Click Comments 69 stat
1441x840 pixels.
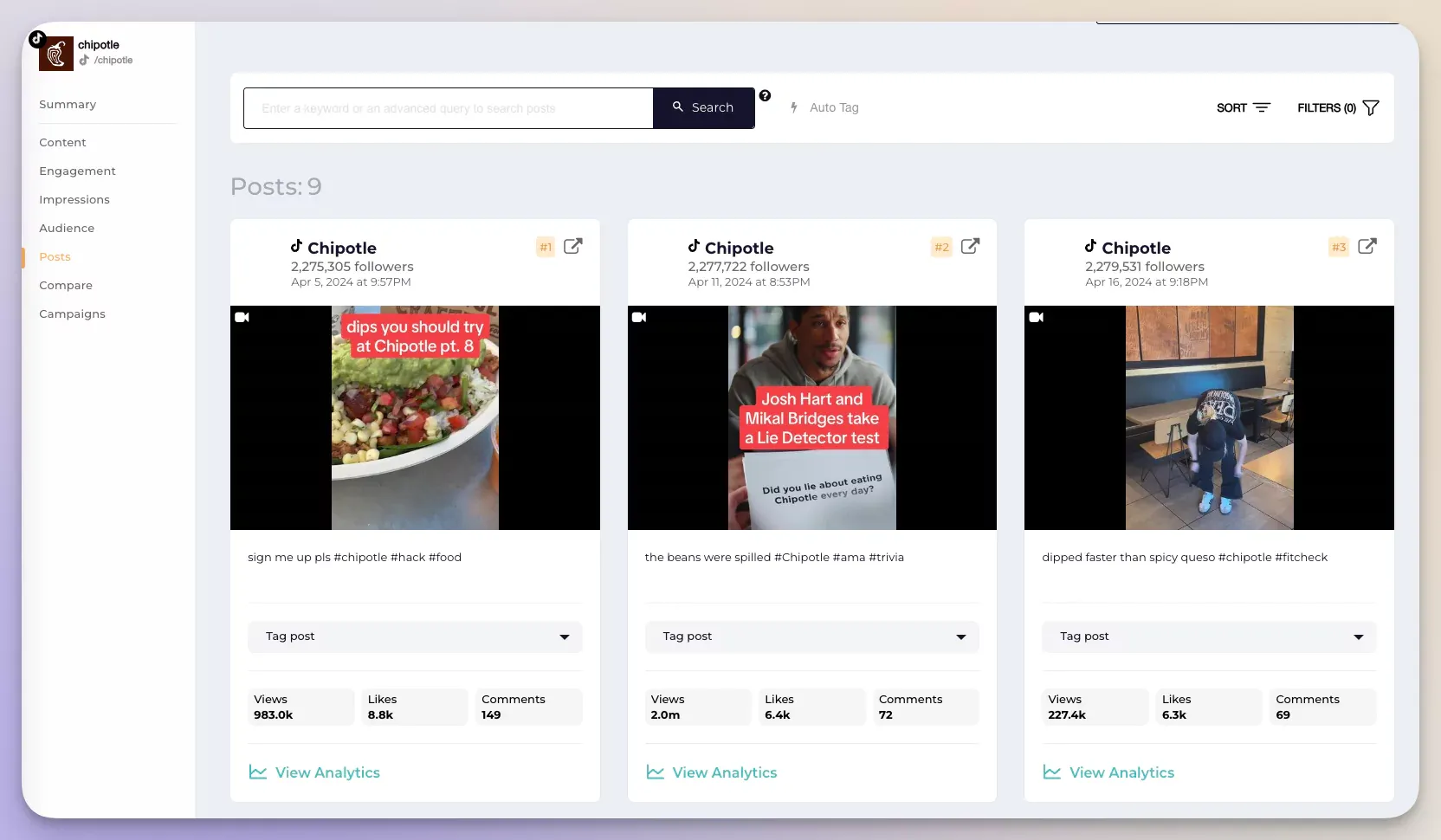tap(1323, 707)
